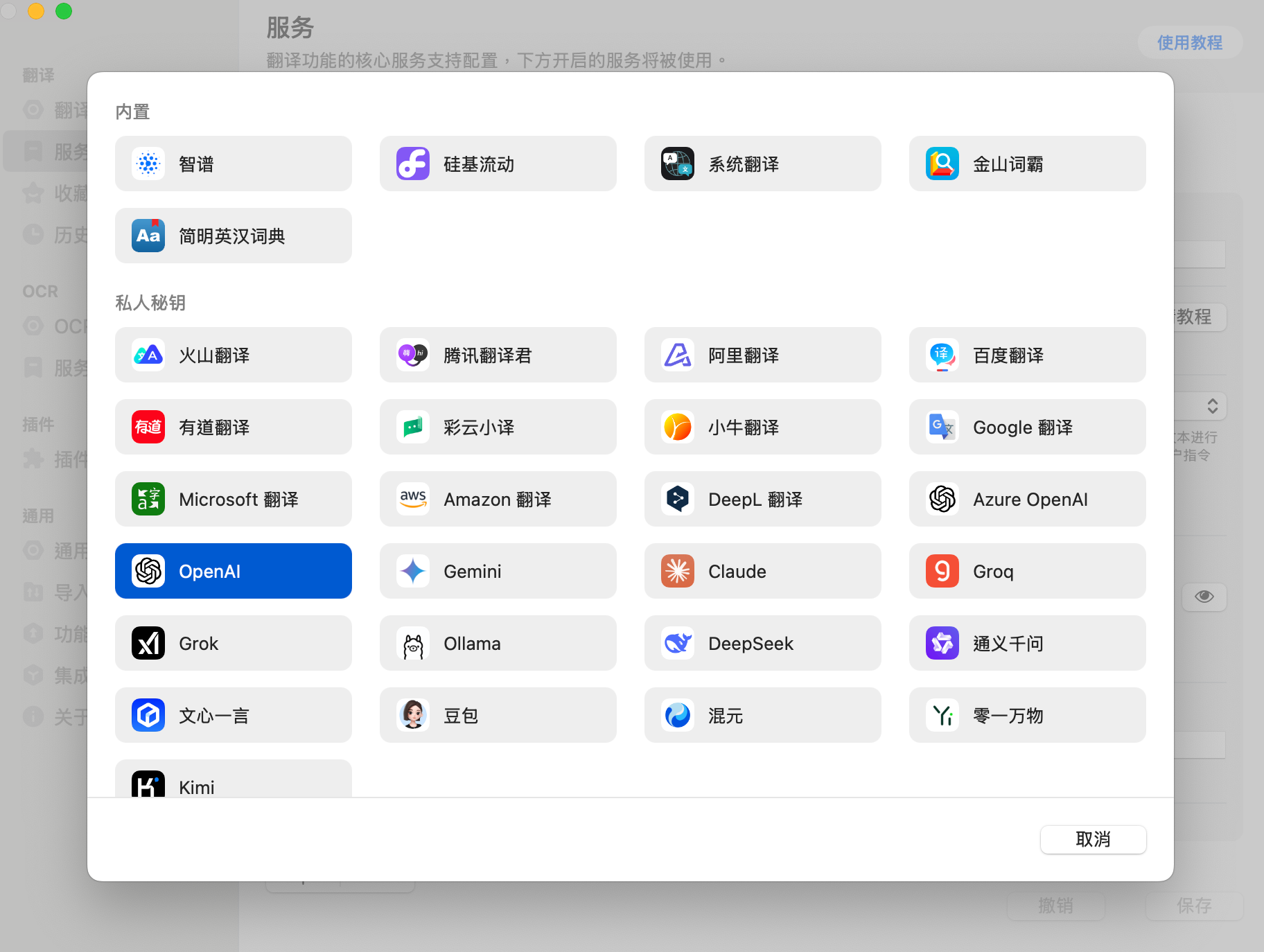Click the Groq red icon
This screenshot has height=952, width=1264.
(942, 572)
